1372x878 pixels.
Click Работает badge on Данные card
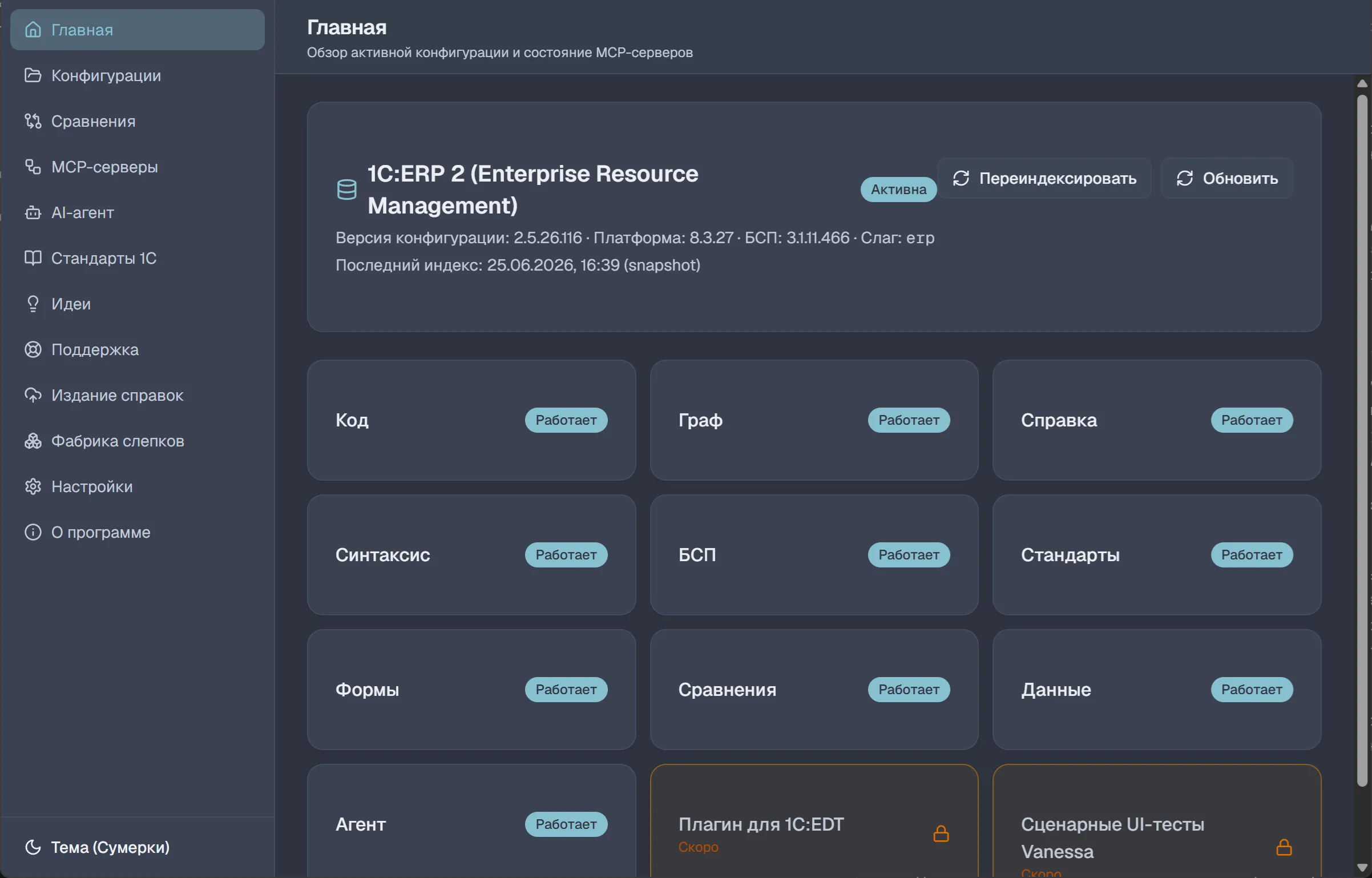click(x=1252, y=690)
